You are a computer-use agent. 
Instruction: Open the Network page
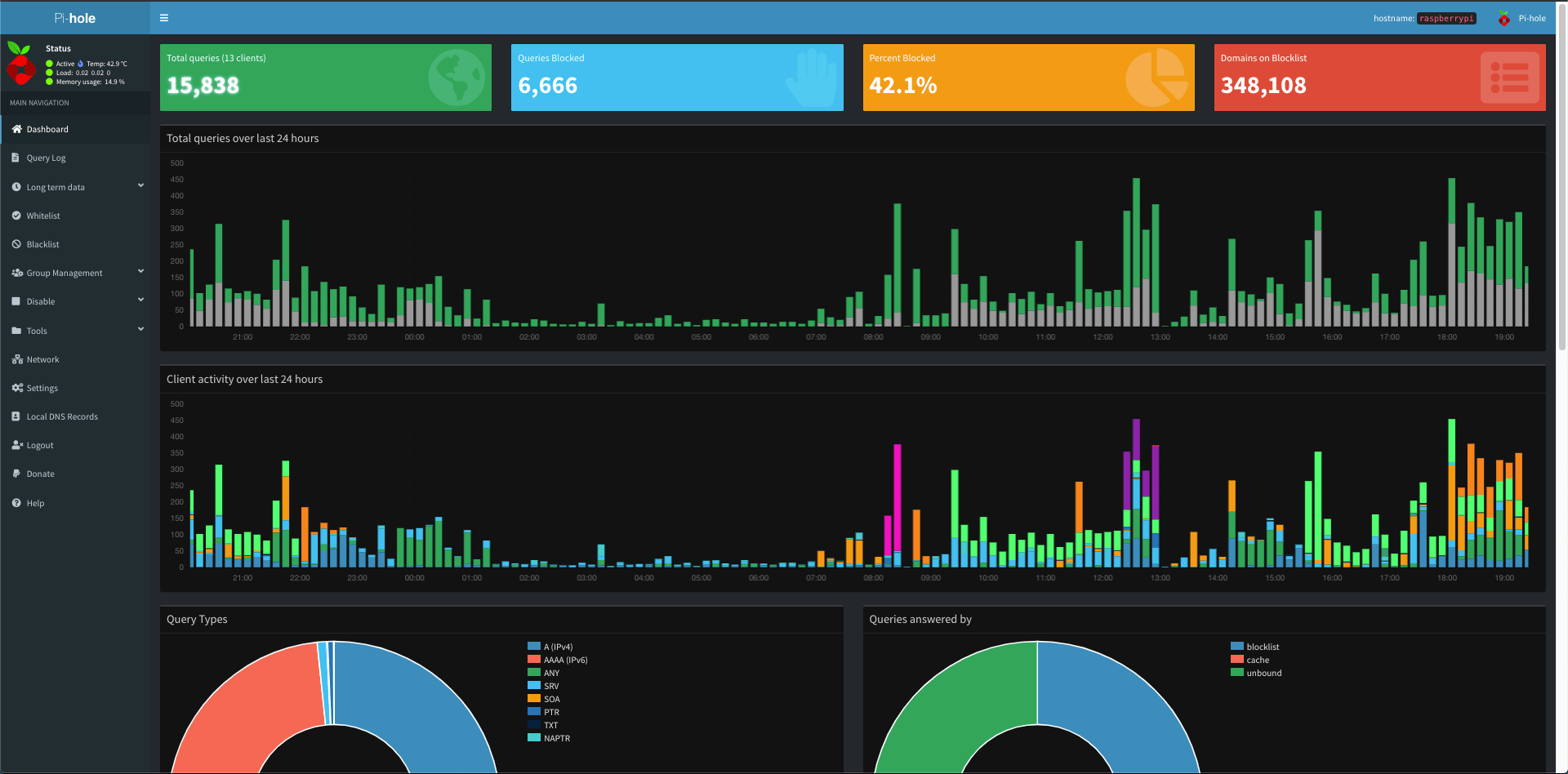pyautogui.click(x=75, y=359)
